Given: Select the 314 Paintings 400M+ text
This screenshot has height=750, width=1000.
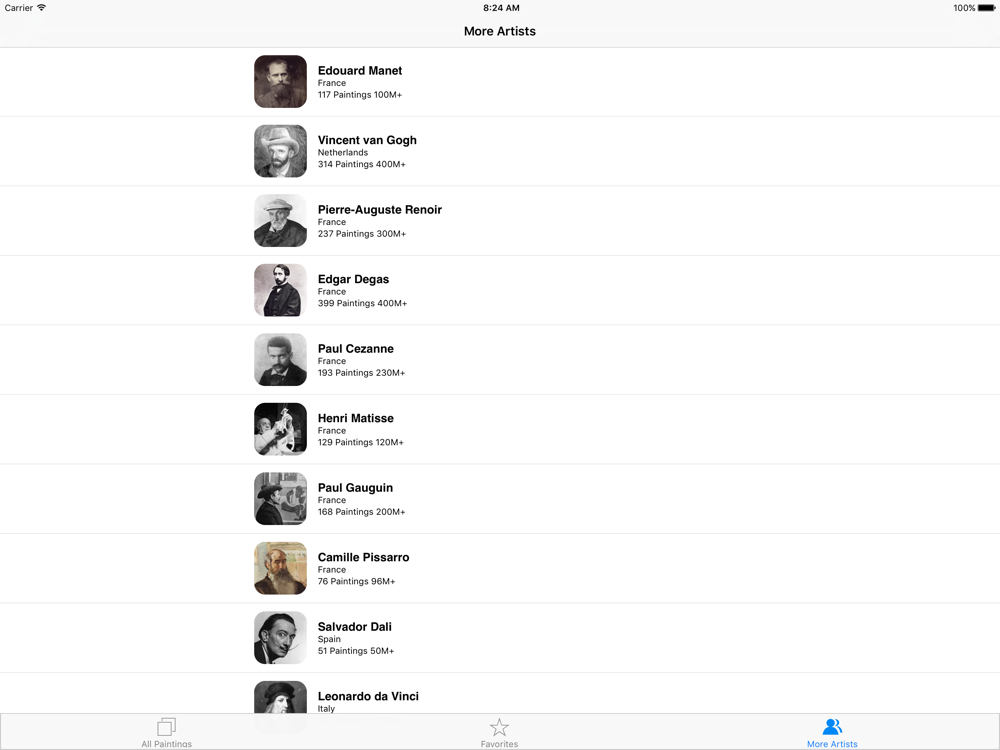Looking at the screenshot, I should tap(362, 164).
